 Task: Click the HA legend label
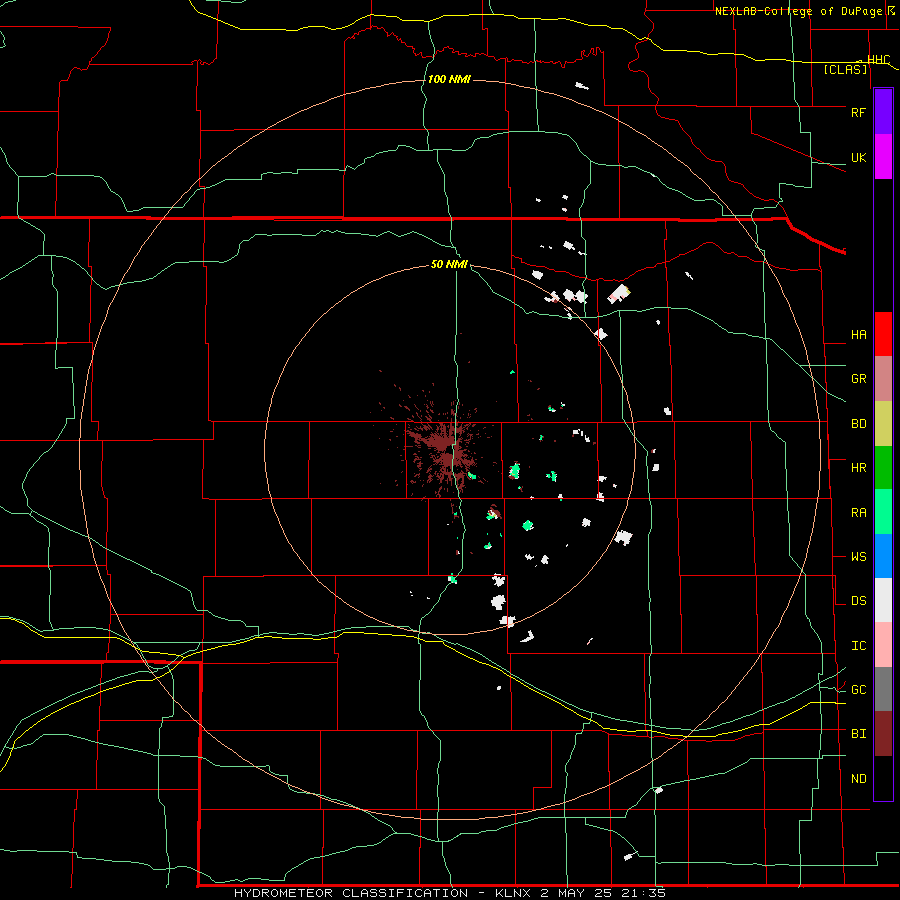858,334
